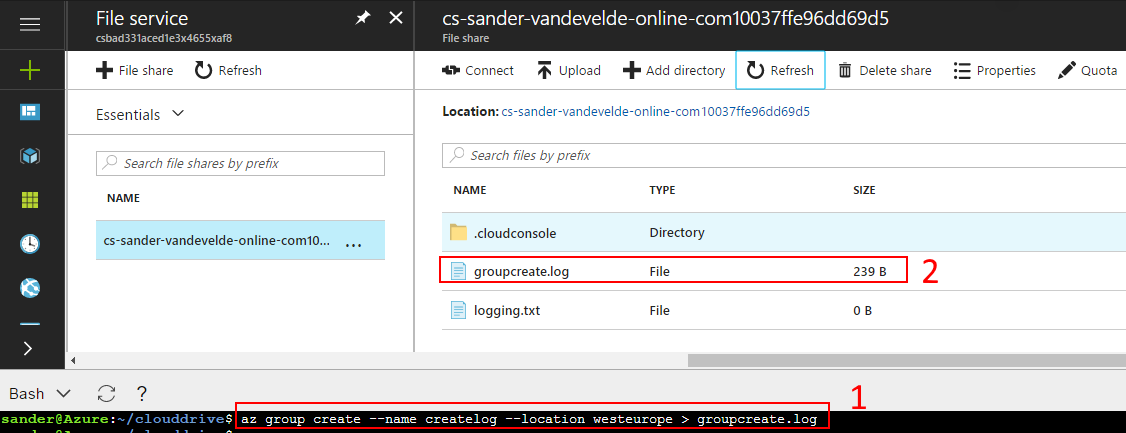The width and height of the screenshot is (1126, 433).
Task: Click Upload in the file share toolbar
Action: (x=568, y=70)
